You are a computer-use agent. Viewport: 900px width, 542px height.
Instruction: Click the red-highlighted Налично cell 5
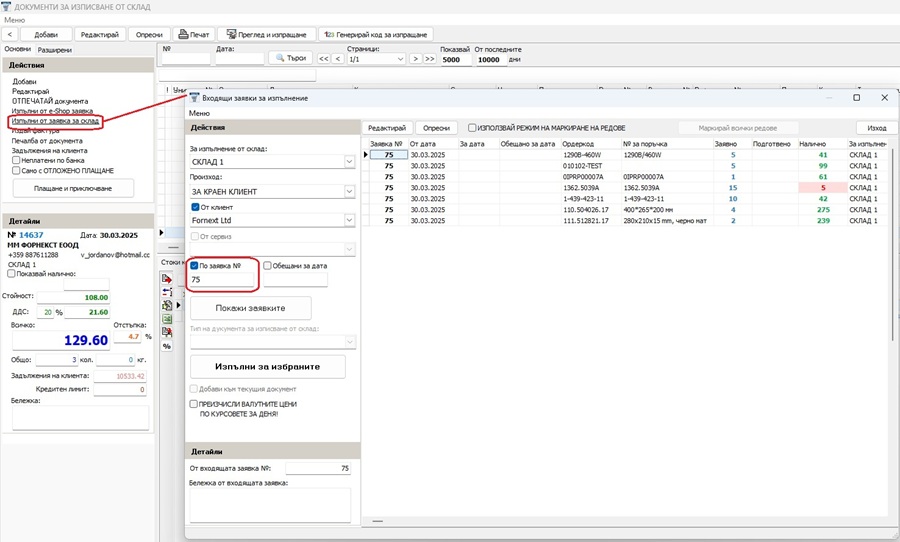(x=823, y=188)
